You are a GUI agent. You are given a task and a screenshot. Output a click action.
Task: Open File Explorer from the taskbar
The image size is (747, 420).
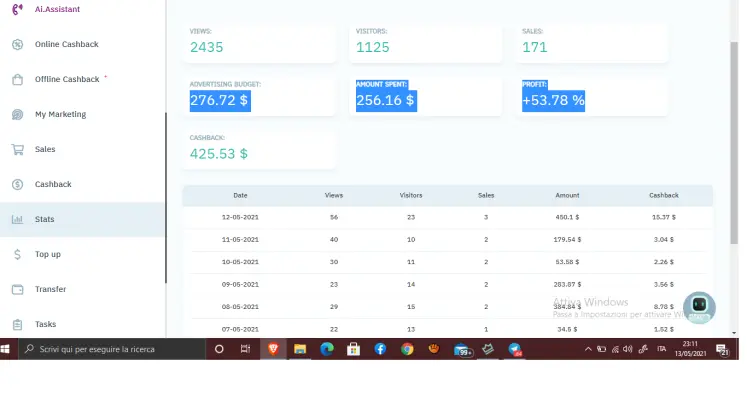tap(300, 349)
